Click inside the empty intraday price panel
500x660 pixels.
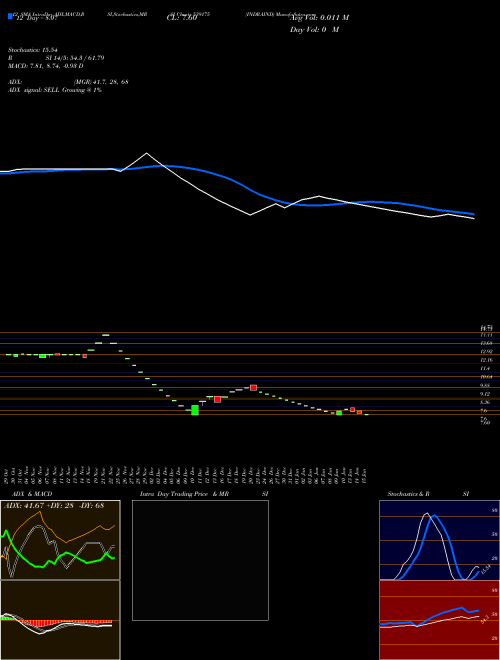[x=200, y=560]
